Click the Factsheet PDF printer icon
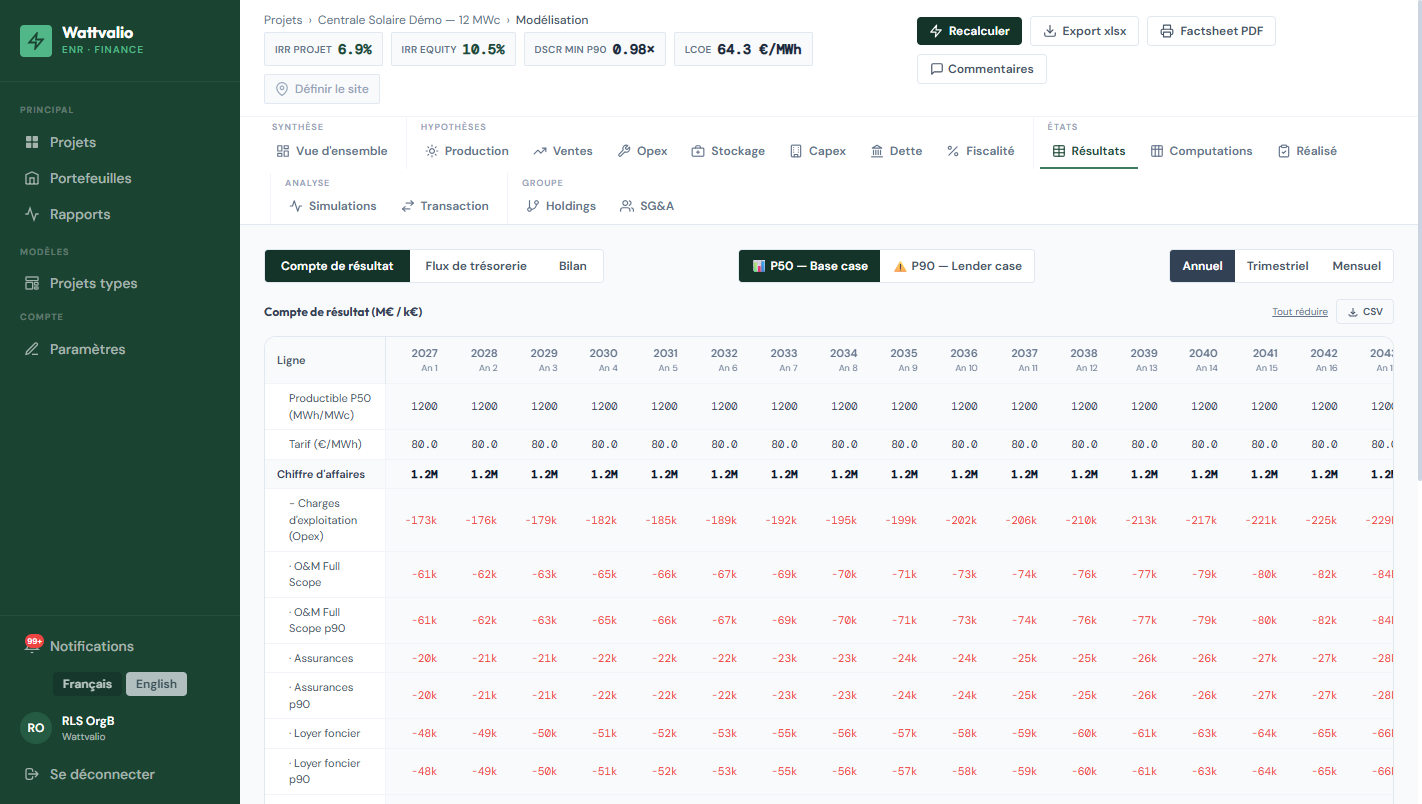Image resolution: width=1422 pixels, height=804 pixels. 1167,31
